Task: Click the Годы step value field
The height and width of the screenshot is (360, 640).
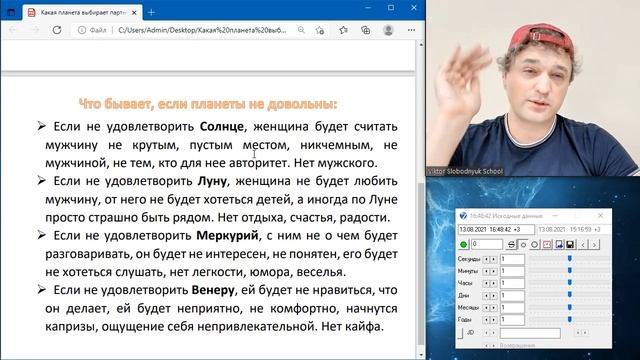Action: [512, 320]
